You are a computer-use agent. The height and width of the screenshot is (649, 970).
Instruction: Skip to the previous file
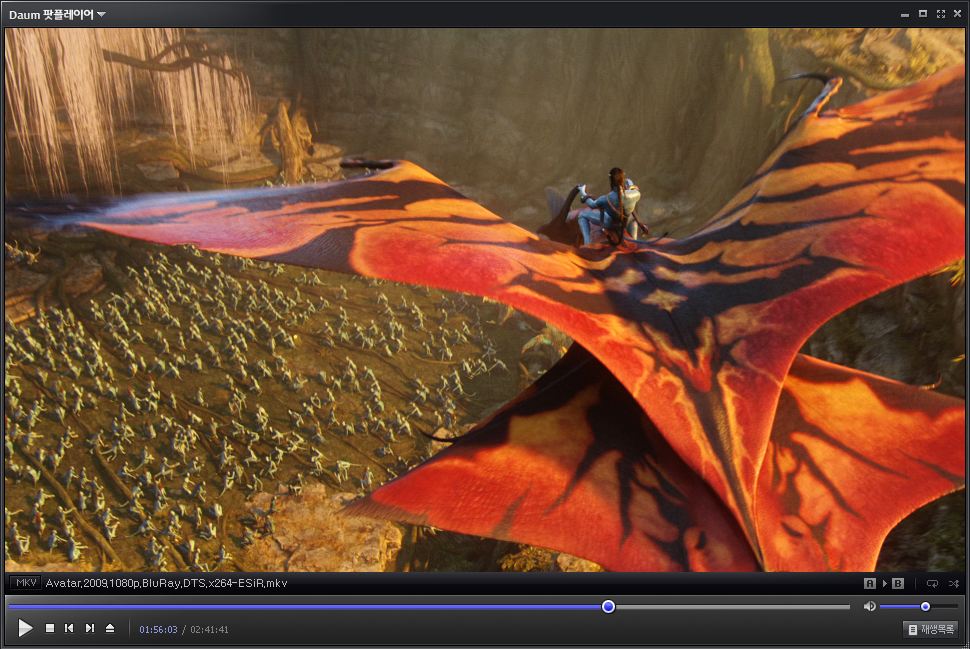click(x=69, y=628)
